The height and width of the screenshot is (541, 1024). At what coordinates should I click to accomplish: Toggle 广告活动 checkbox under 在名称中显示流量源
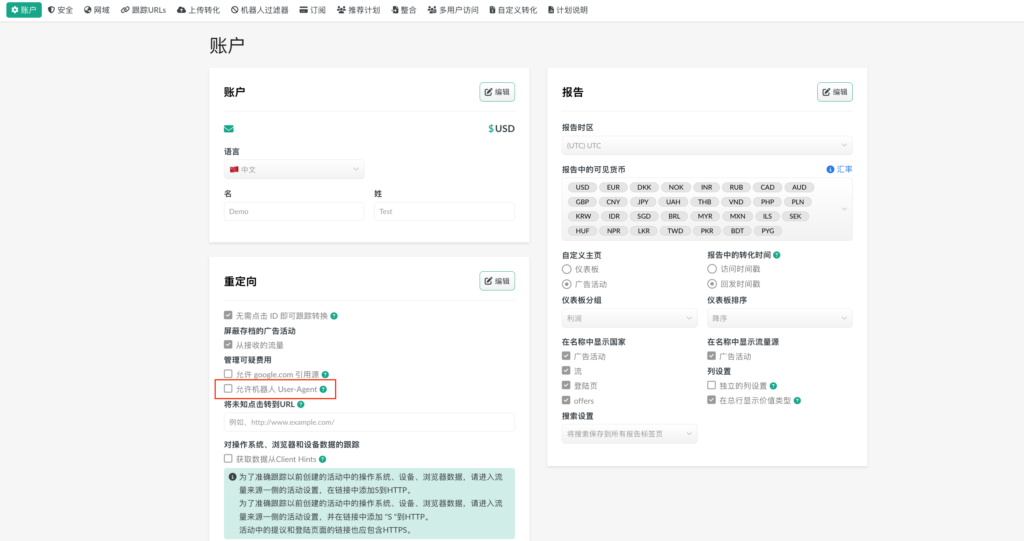pyautogui.click(x=711, y=356)
